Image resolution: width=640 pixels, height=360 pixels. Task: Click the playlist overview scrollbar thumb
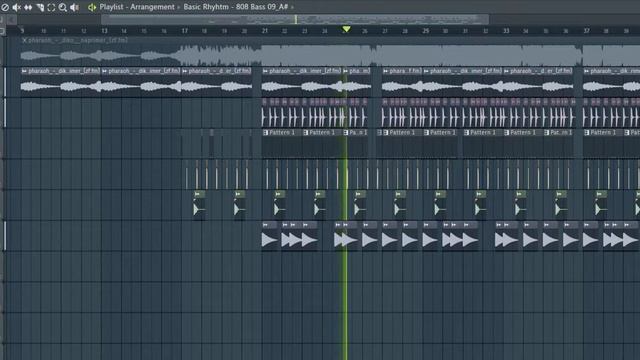click(x=295, y=19)
